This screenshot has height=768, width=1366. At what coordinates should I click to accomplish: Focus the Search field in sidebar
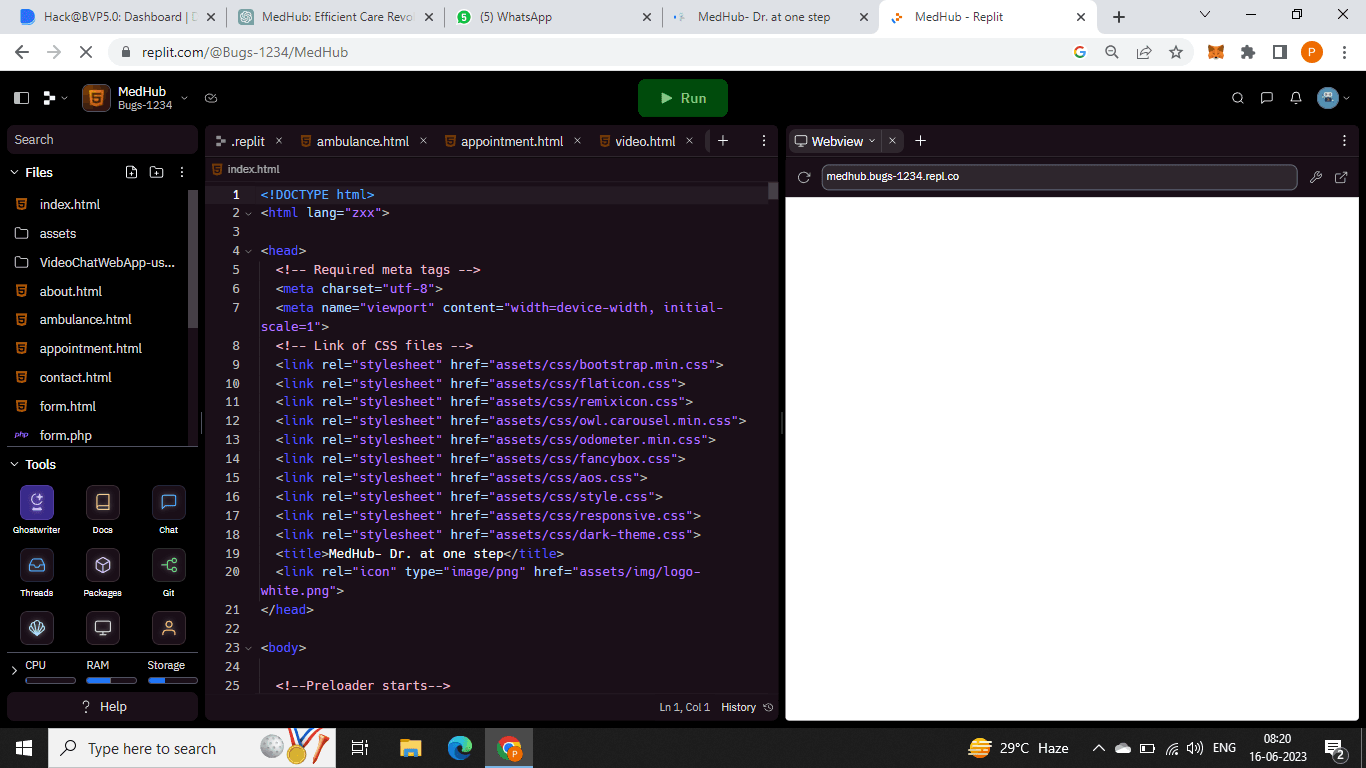click(x=102, y=140)
